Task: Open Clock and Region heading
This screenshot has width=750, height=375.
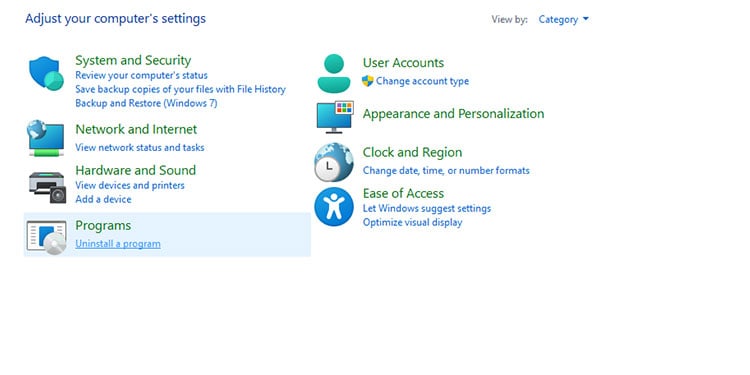Action: 412,152
